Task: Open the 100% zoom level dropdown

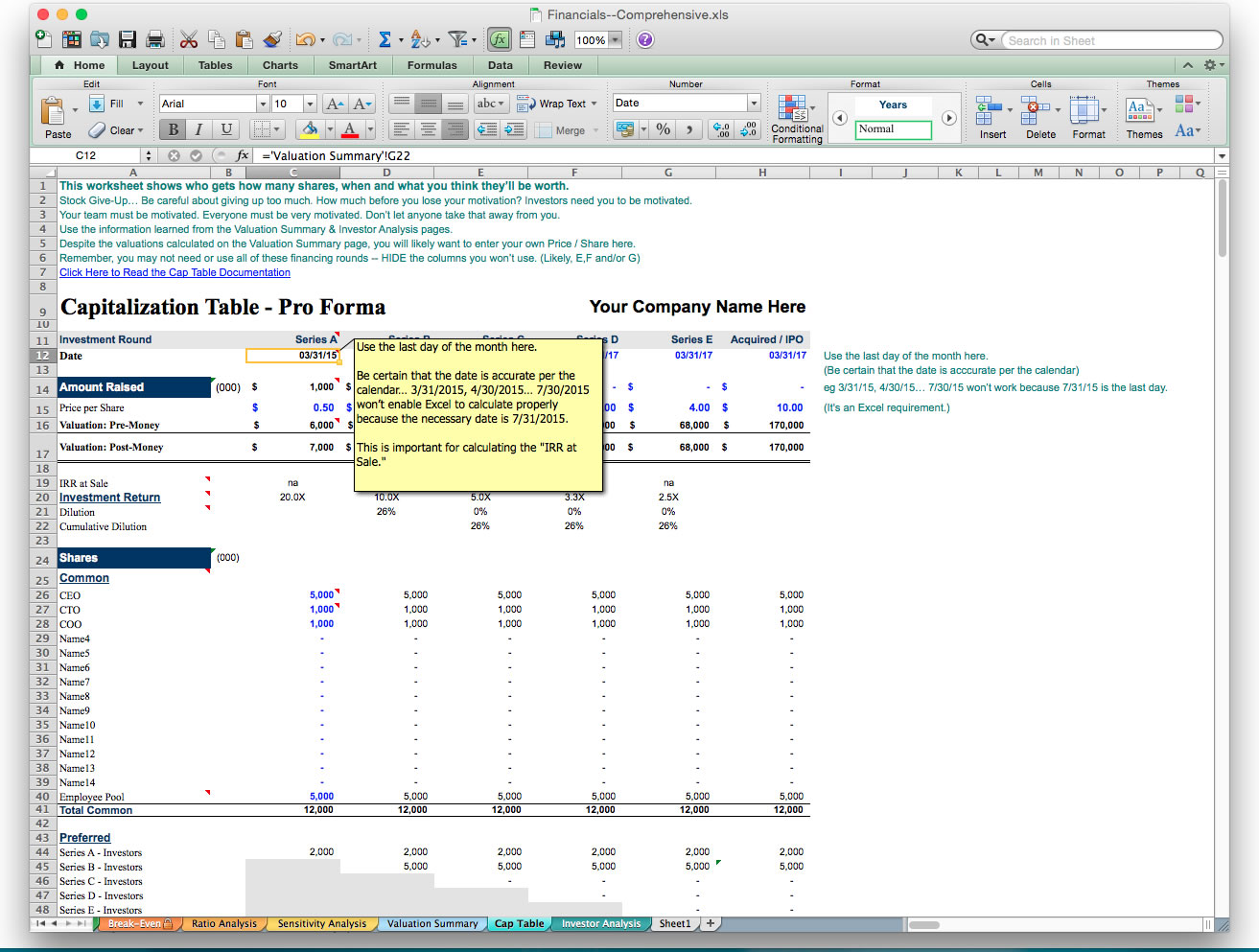Action: point(615,40)
